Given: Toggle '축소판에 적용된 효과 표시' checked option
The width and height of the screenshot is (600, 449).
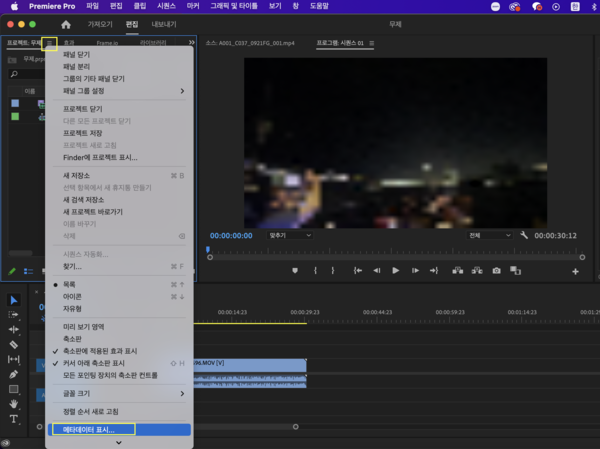Looking at the screenshot, I should tap(100, 351).
